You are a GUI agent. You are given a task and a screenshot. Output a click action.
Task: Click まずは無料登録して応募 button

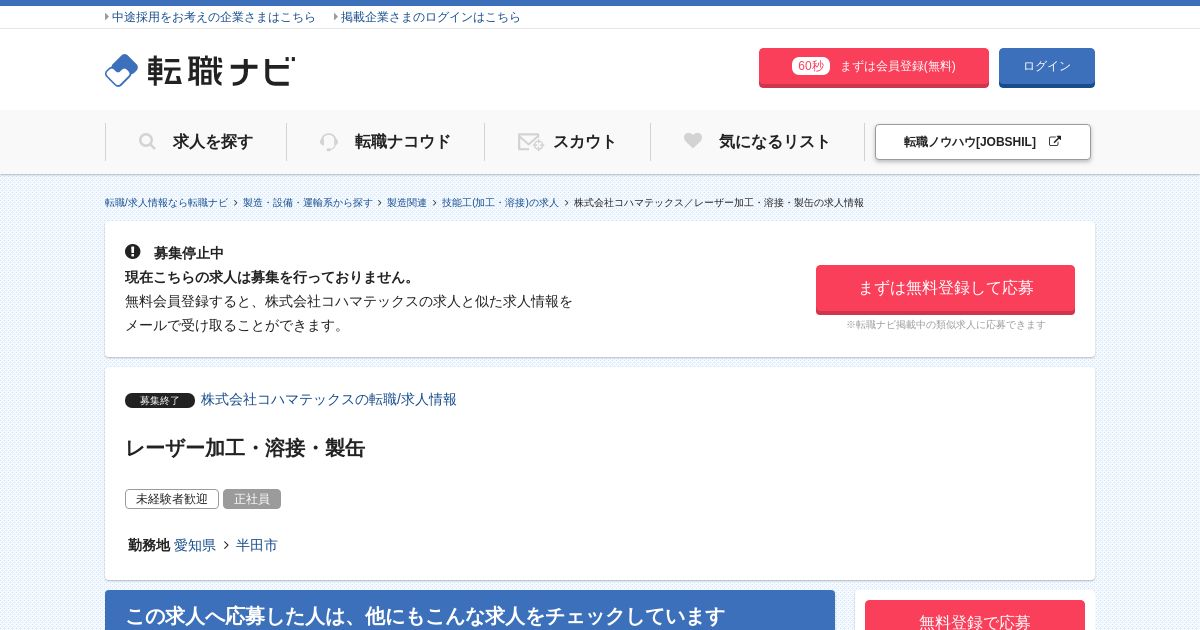945,289
